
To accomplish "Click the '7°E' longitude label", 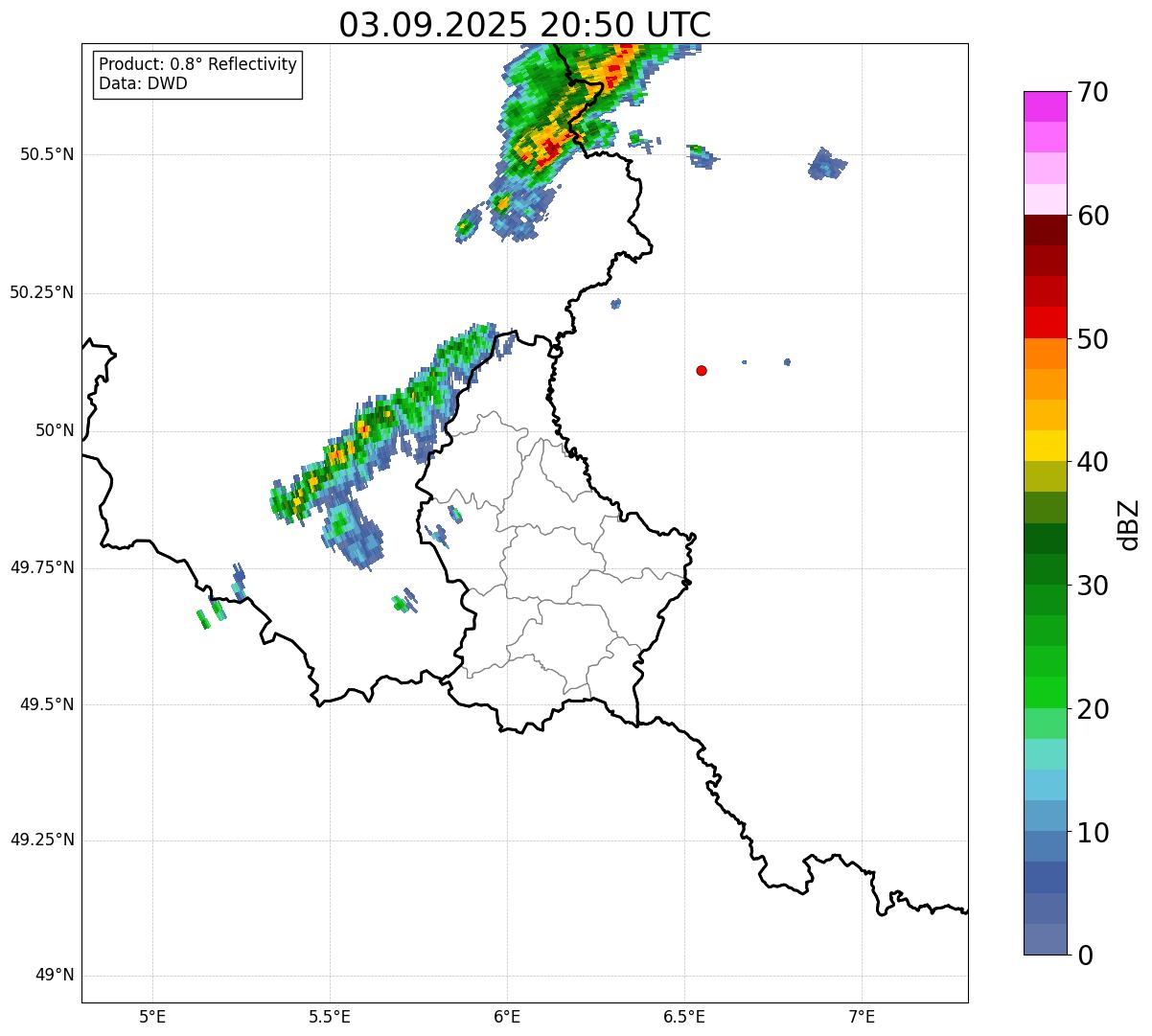I will click(862, 1017).
